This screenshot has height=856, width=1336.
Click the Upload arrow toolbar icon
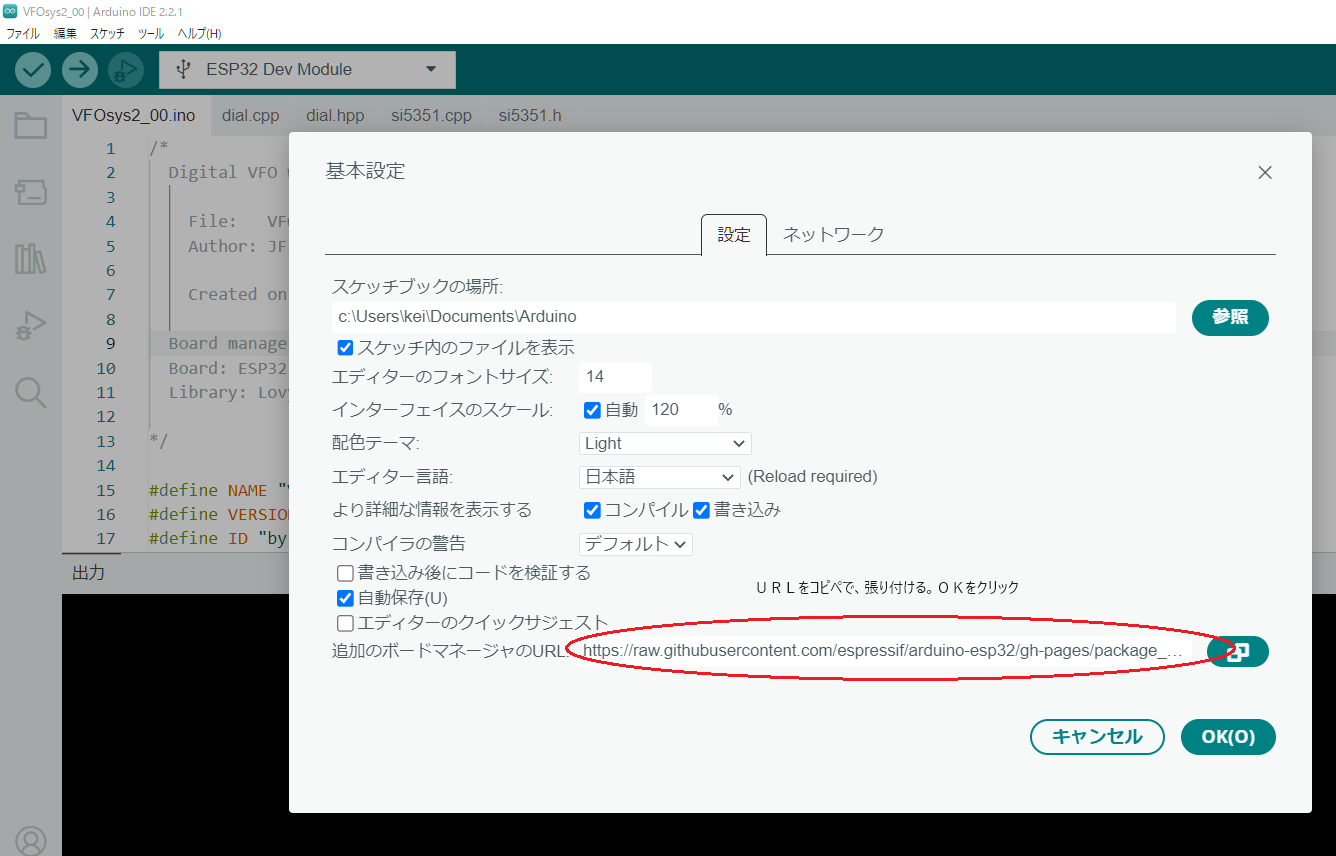[x=80, y=70]
